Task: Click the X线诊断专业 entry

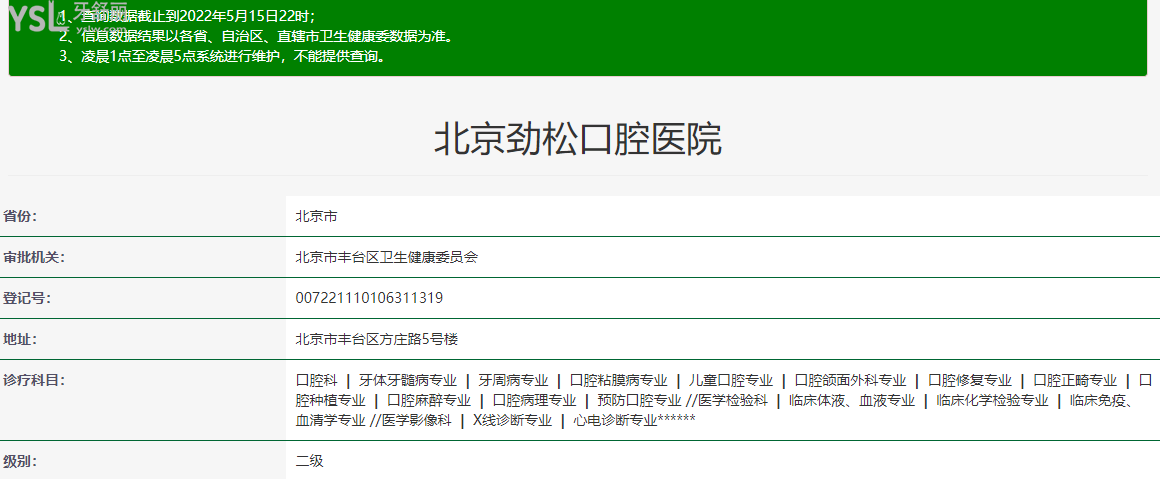Action: tap(512, 421)
